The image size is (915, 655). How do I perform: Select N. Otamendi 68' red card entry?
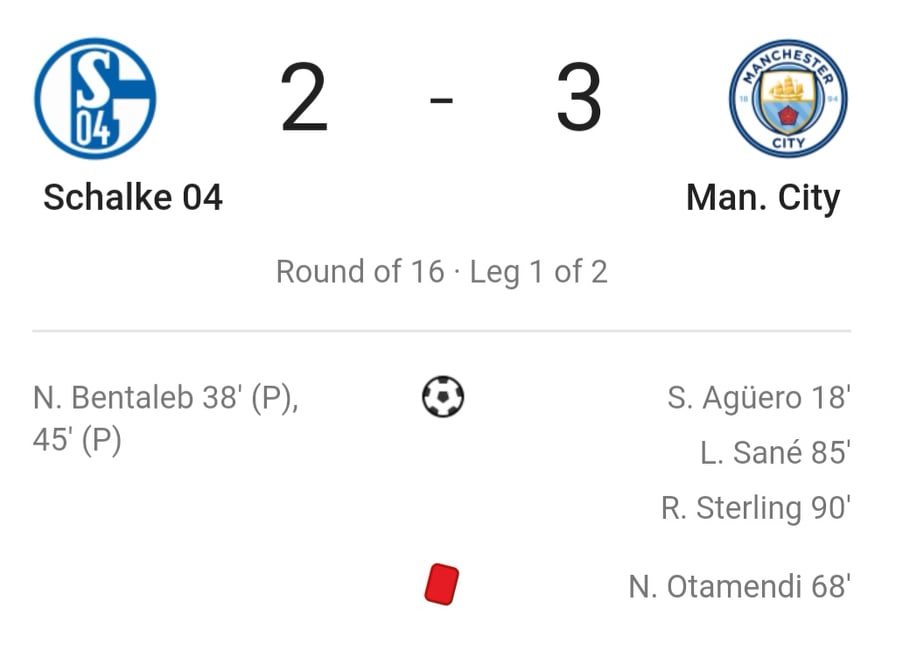739,586
